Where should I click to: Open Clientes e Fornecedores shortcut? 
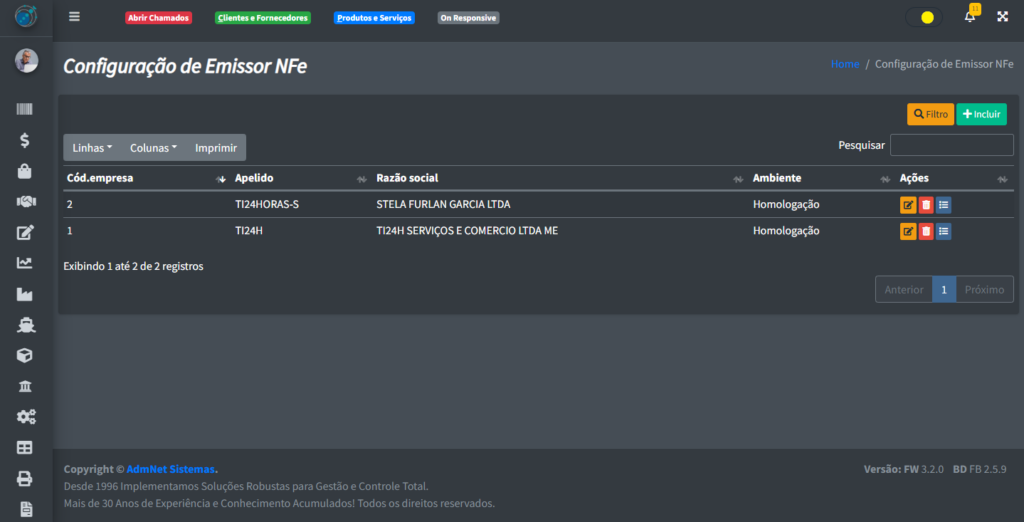tap(263, 18)
